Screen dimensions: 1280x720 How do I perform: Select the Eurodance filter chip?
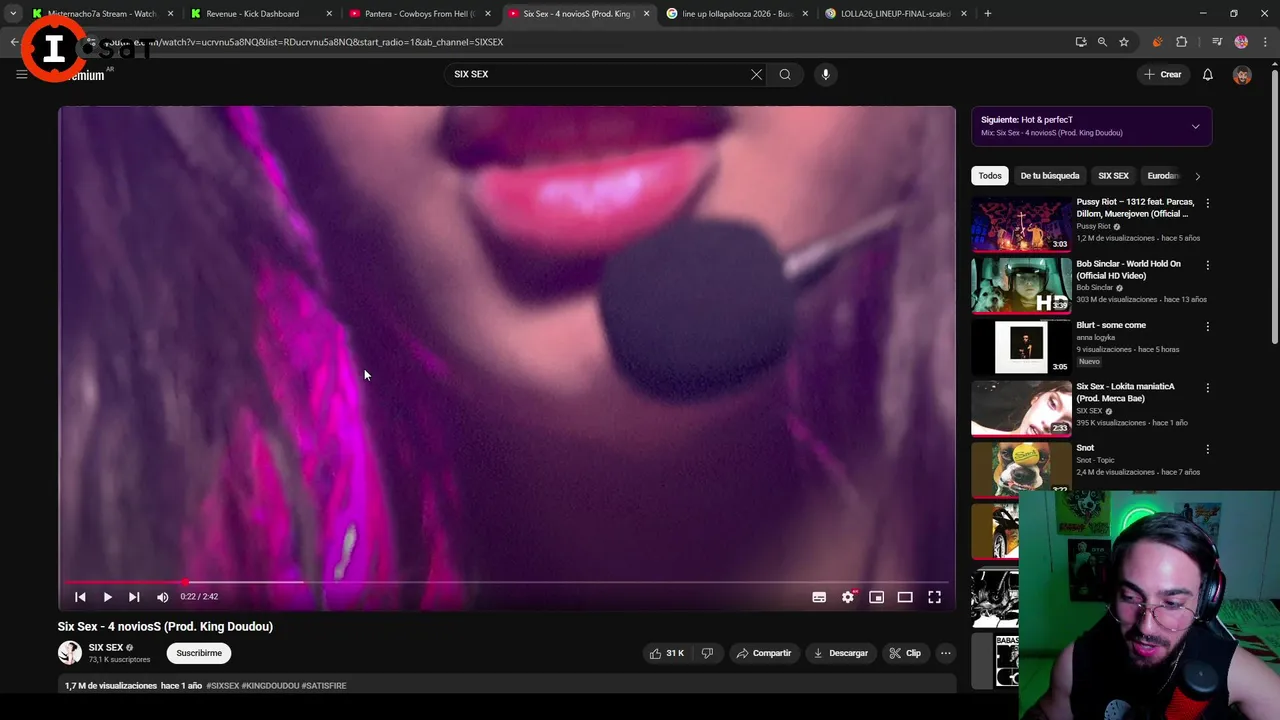[x=1163, y=176]
